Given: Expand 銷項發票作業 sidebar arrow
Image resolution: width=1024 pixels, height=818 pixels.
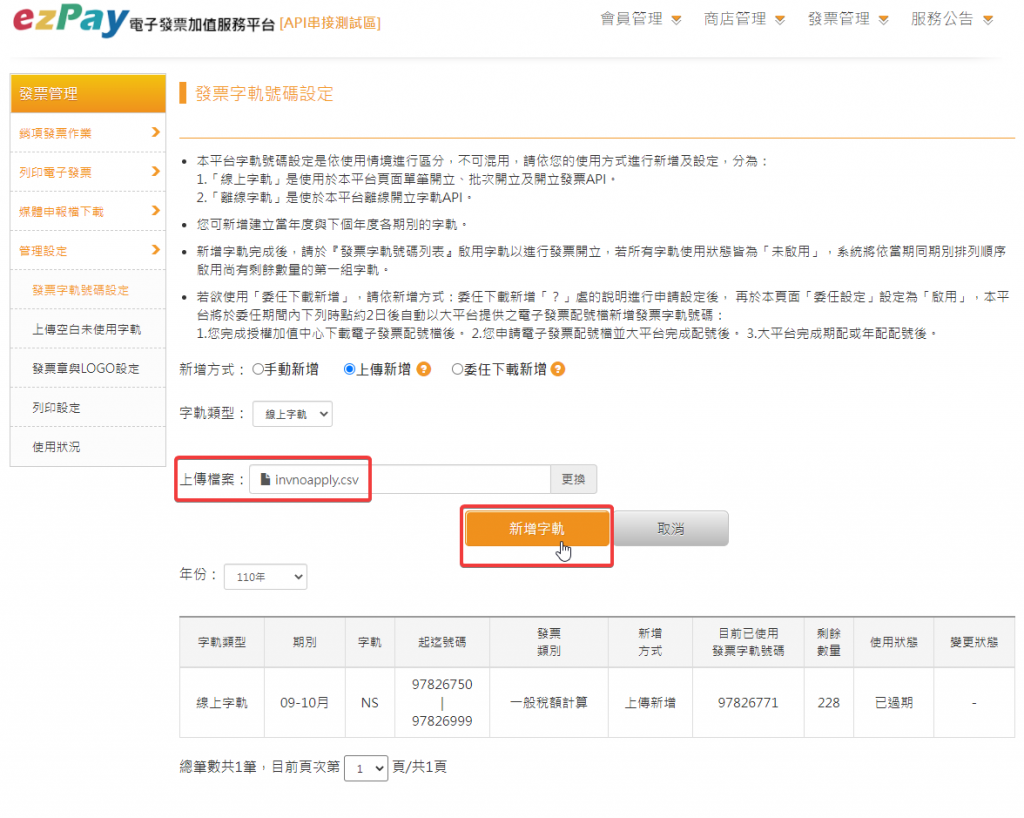Looking at the screenshot, I should [x=155, y=132].
